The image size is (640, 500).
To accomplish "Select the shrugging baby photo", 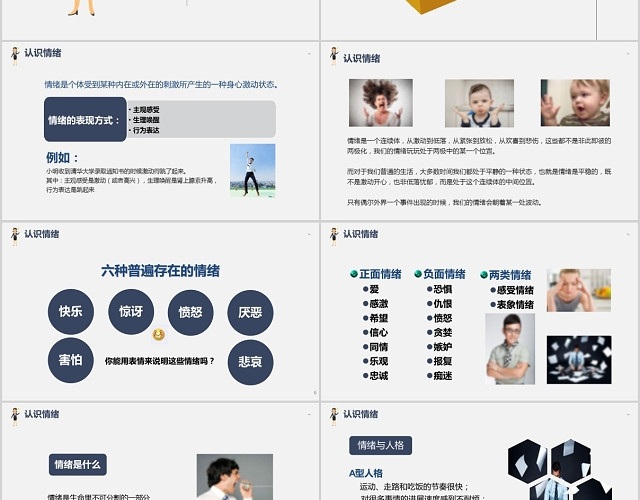I will [x=479, y=103].
